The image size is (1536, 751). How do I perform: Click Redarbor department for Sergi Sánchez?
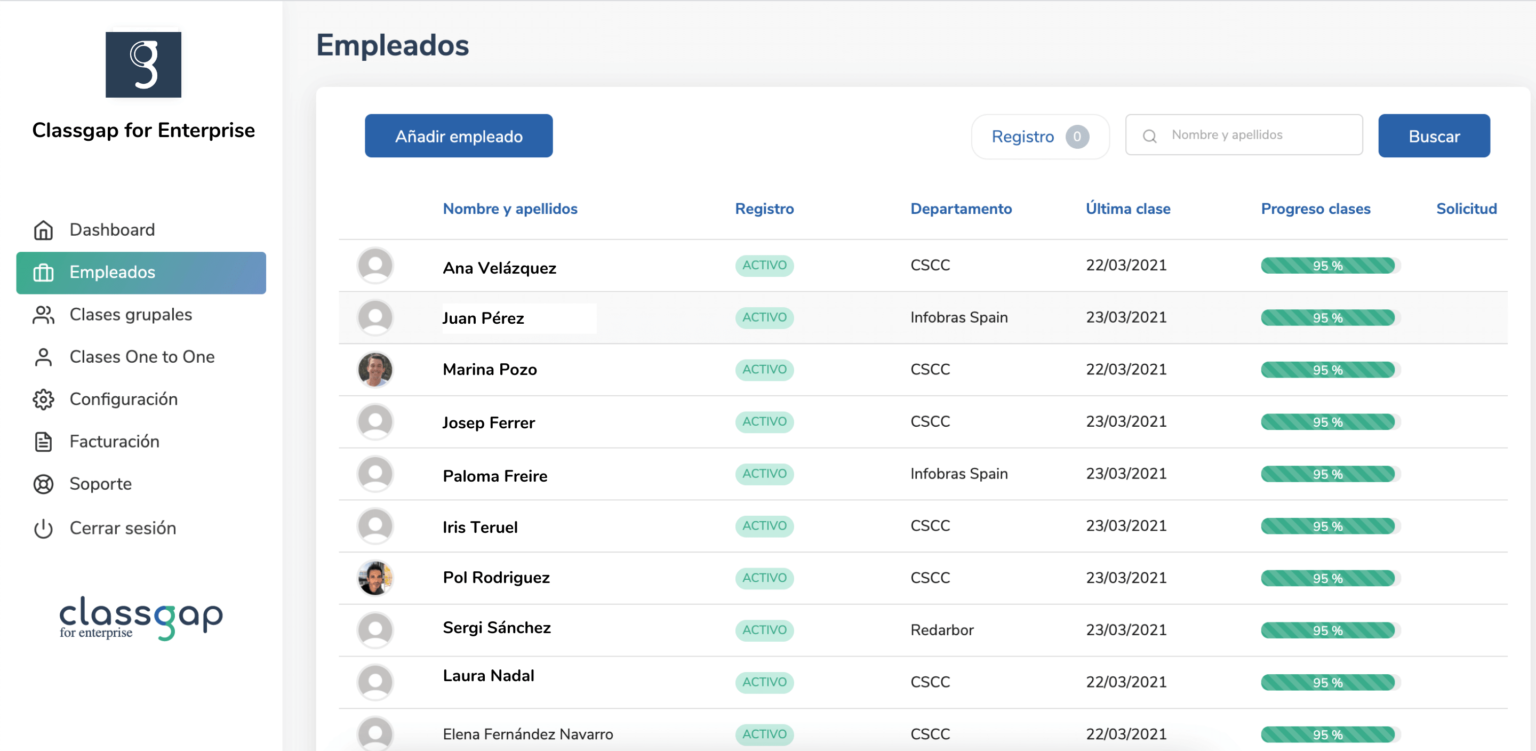coord(942,630)
